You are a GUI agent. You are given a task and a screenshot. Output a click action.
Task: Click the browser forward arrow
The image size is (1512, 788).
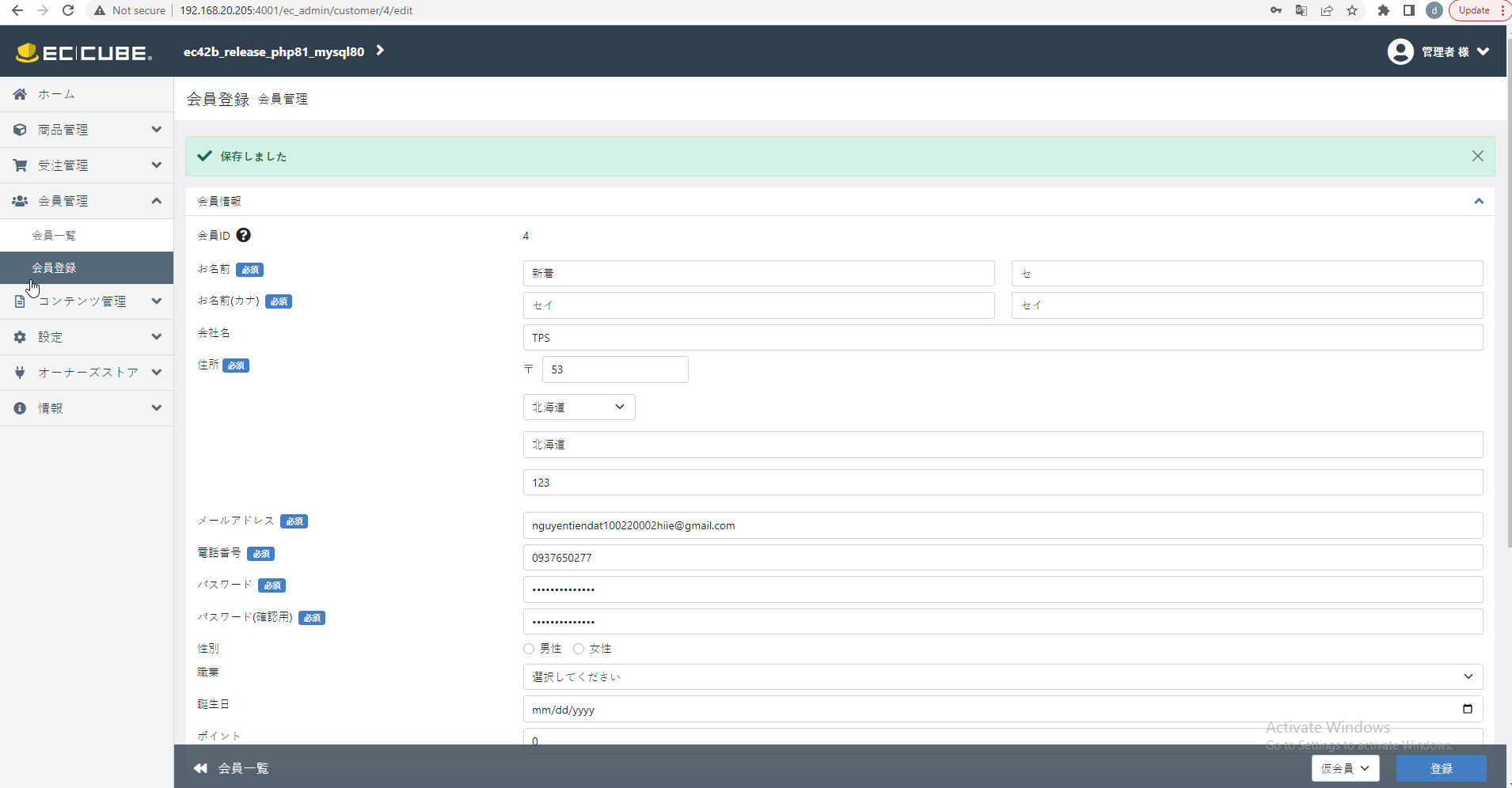43,10
